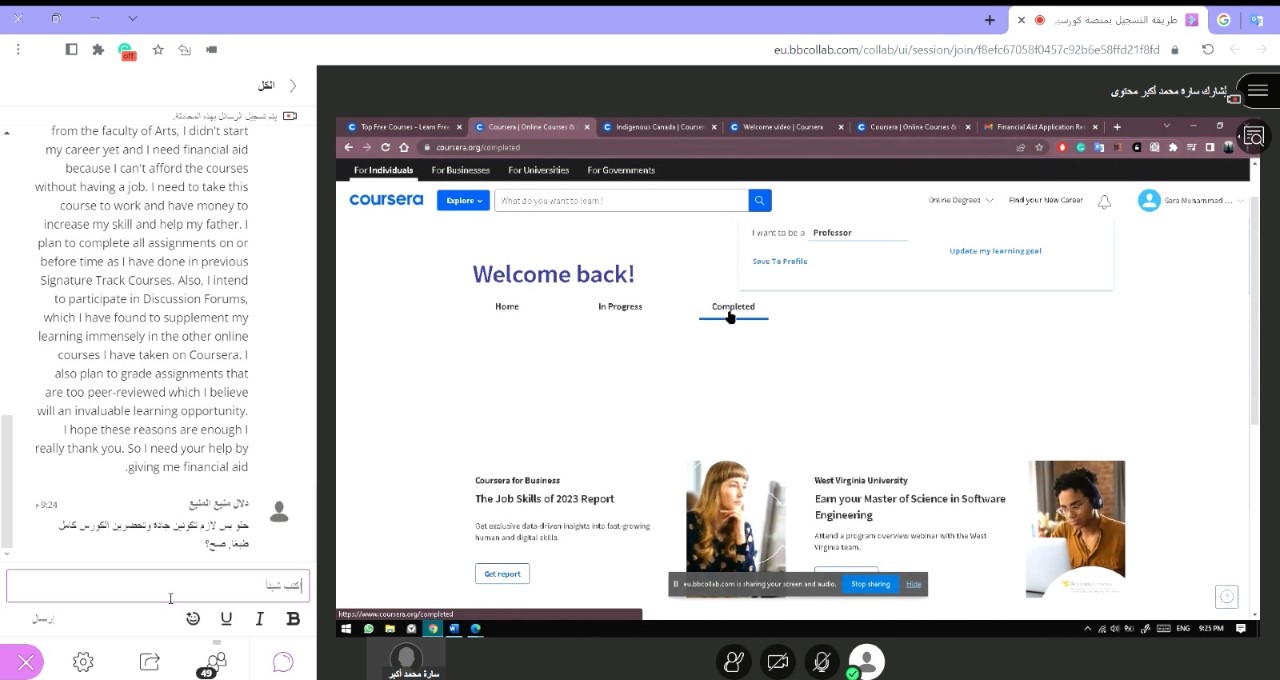Open the attendees panel showing 49
The height and width of the screenshot is (680, 1280).
click(214, 662)
